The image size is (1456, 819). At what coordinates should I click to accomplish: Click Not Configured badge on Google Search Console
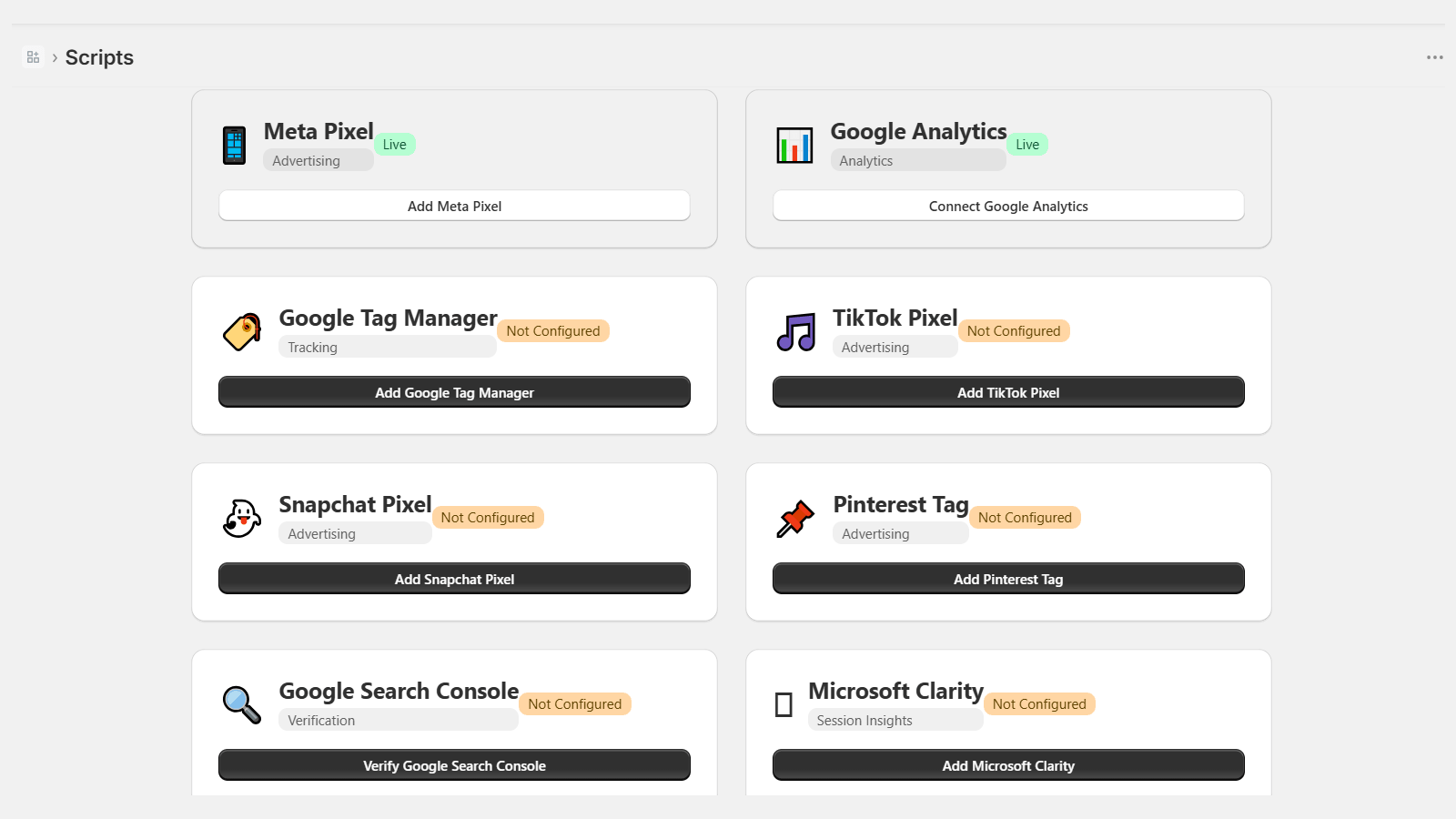575,703
